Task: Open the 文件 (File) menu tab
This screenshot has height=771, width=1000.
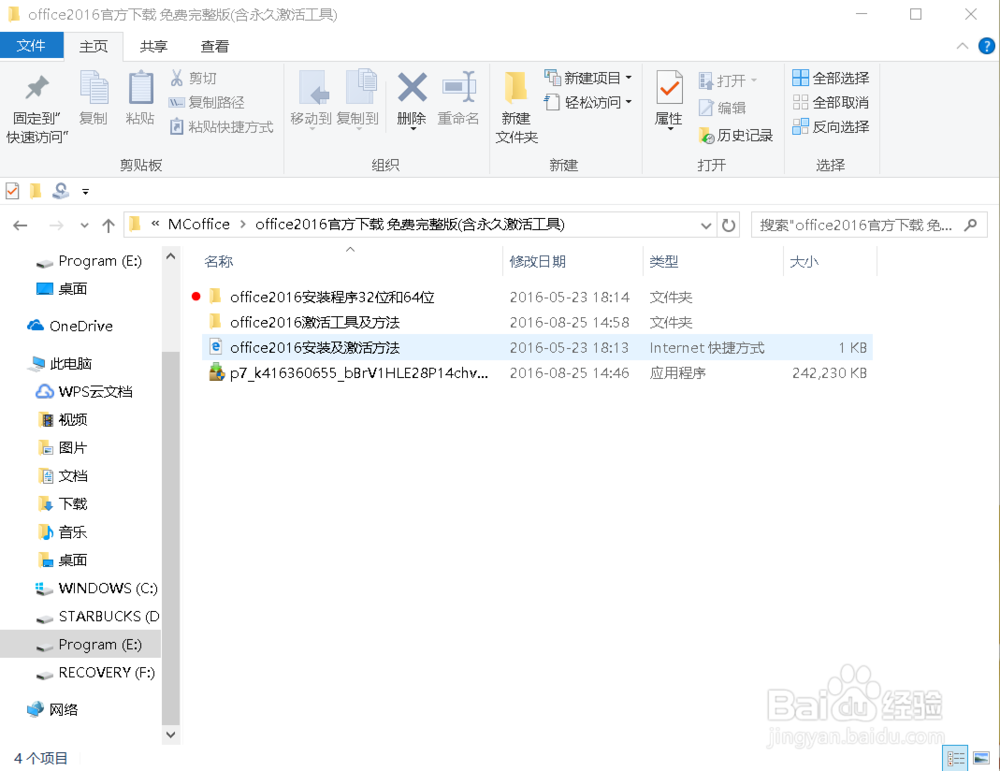Action: click(x=31, y=45)
